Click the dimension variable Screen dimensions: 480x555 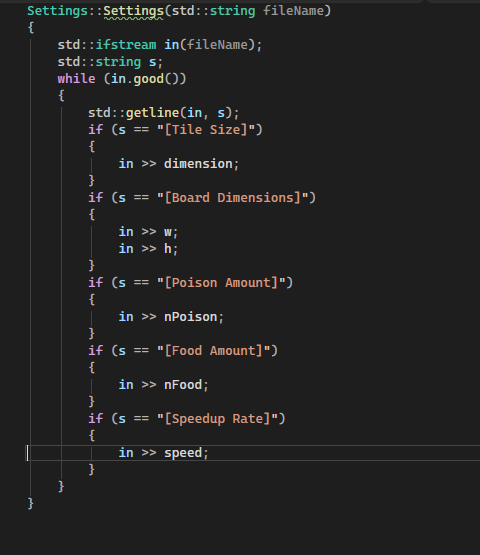(x=198, y=164)
